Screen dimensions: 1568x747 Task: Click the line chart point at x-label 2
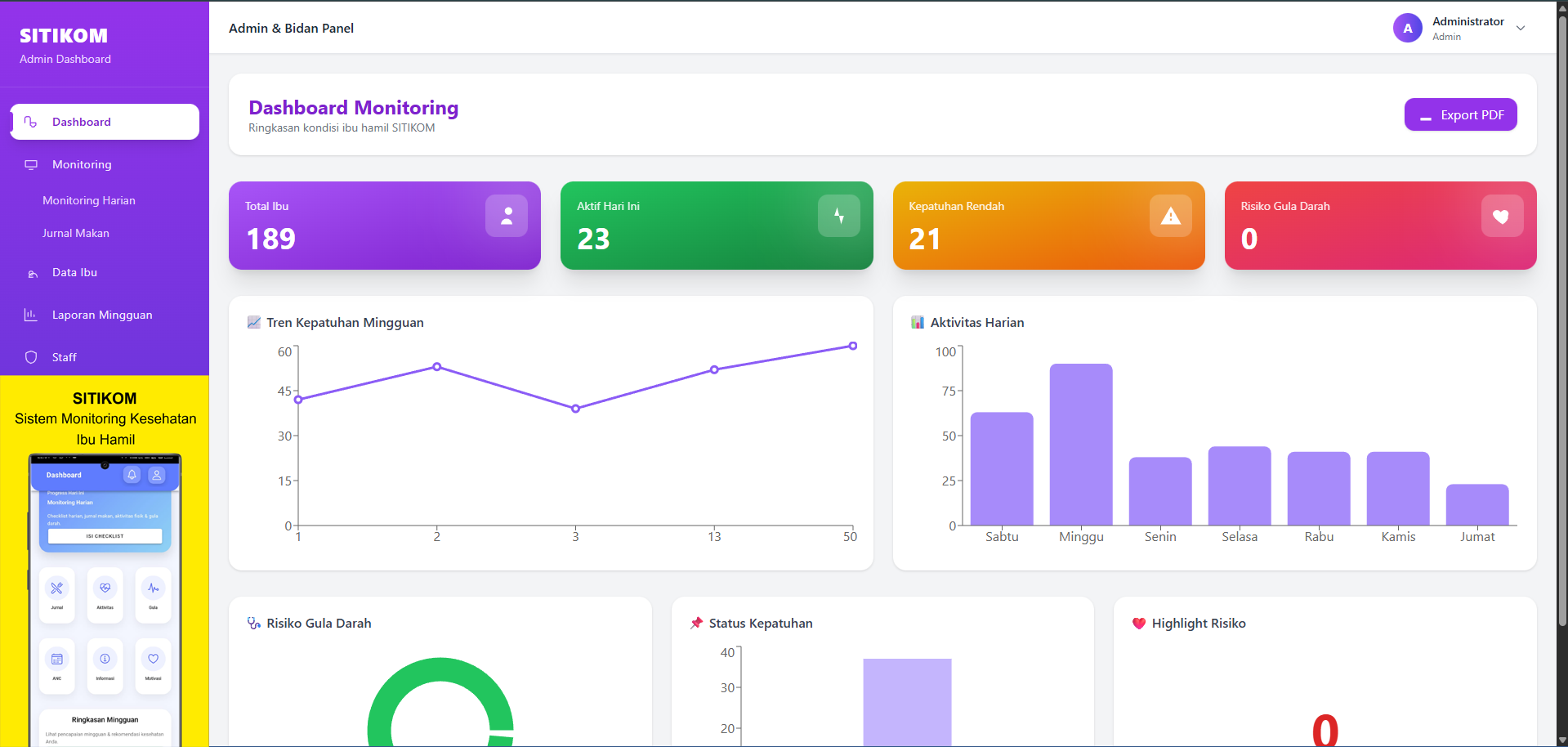pyautogui.click(x=437, y=367)
